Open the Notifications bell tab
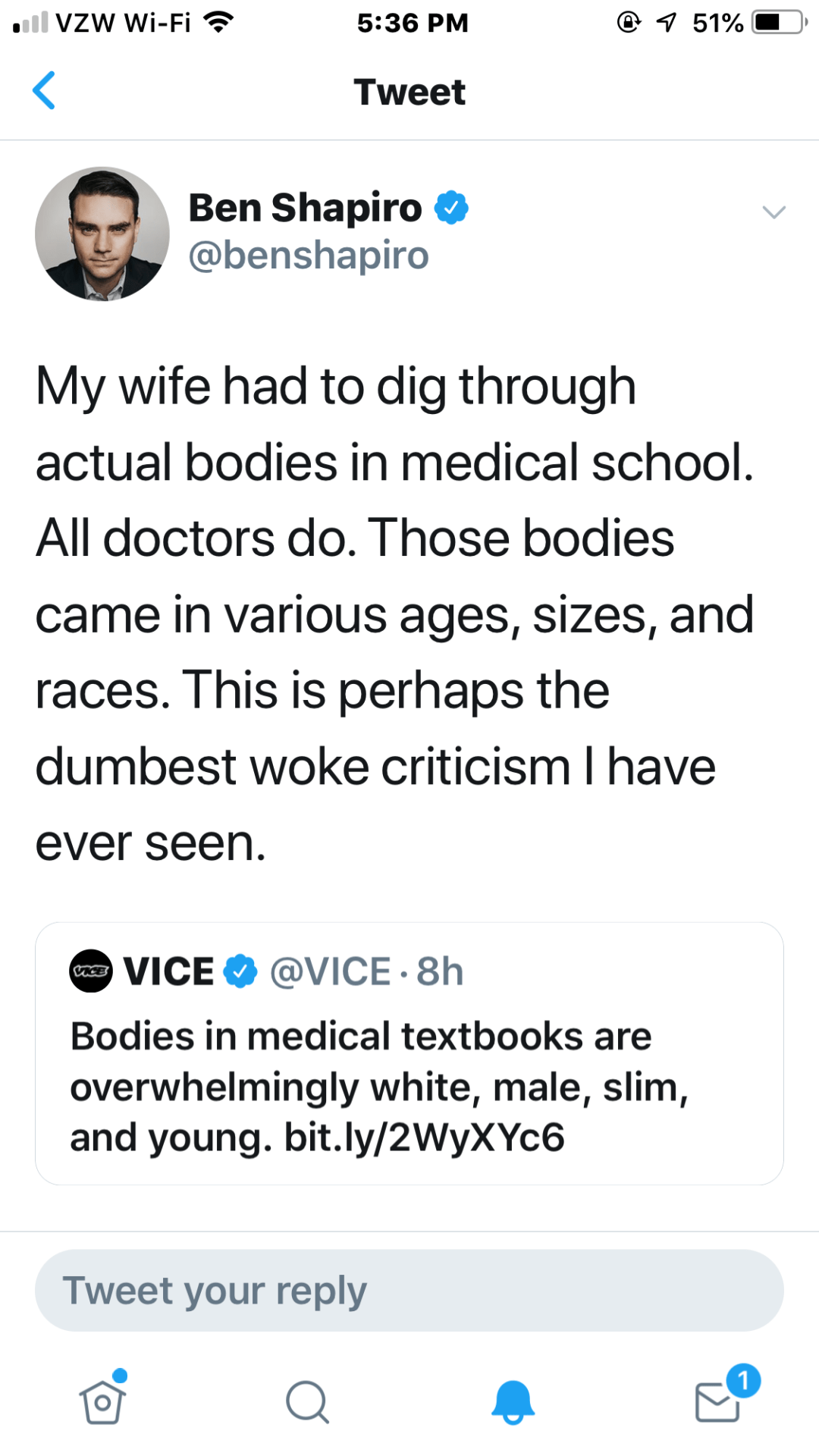The height and width of the screenshot is (1456, 819). [513, 1401]
